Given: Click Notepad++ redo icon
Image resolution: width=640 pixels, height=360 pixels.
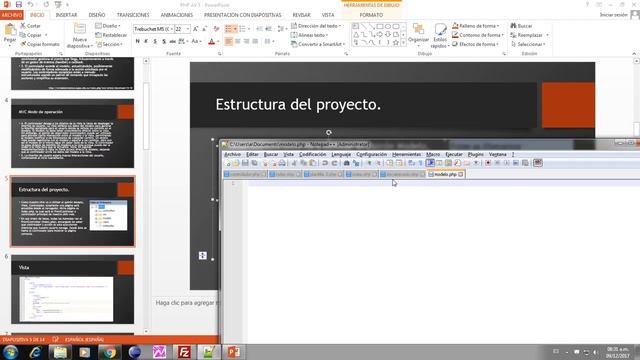Looking at the screenshot, I should 334,163.
